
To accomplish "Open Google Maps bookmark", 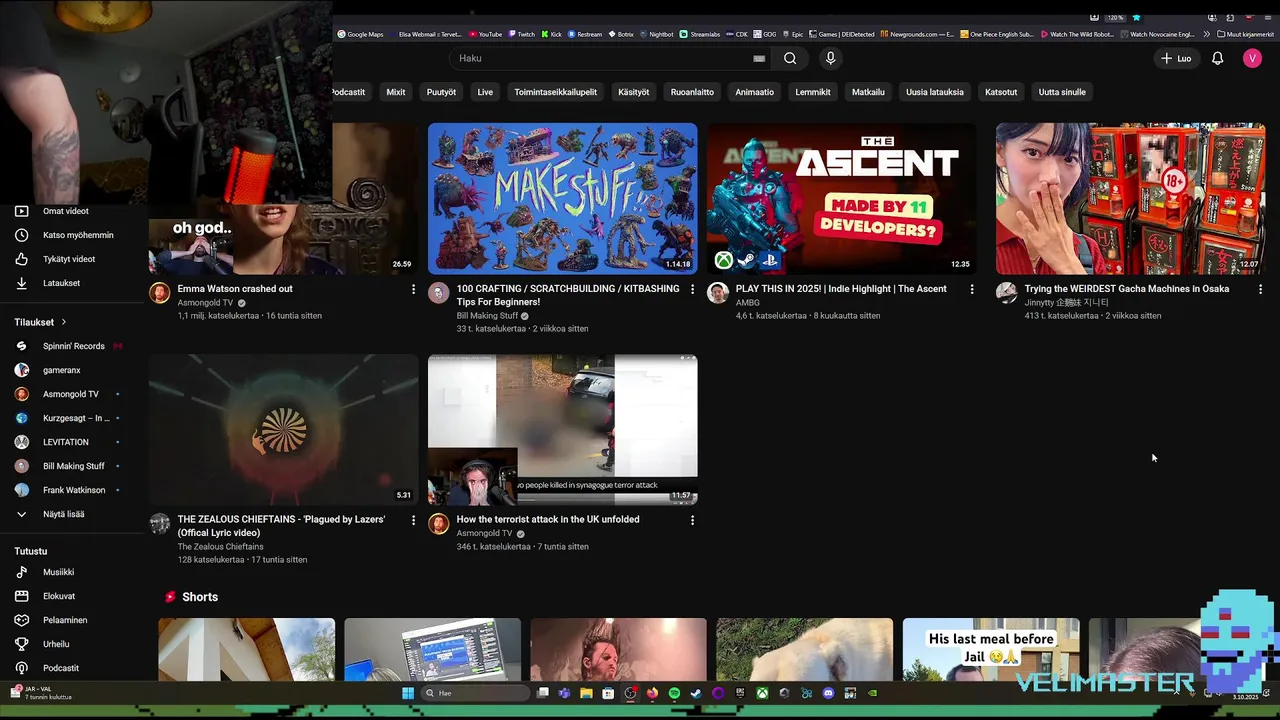I will click(x=360, y=34).
